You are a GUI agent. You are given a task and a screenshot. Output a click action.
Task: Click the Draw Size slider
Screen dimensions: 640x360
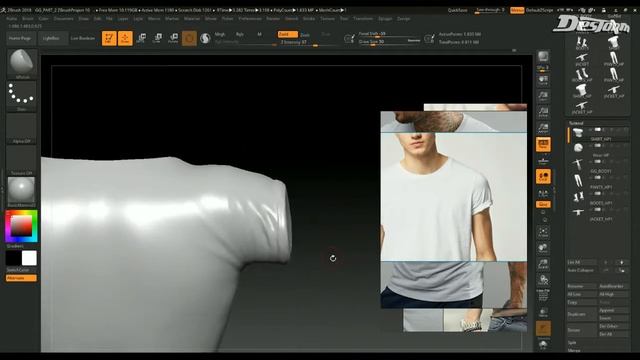(389, 42)
